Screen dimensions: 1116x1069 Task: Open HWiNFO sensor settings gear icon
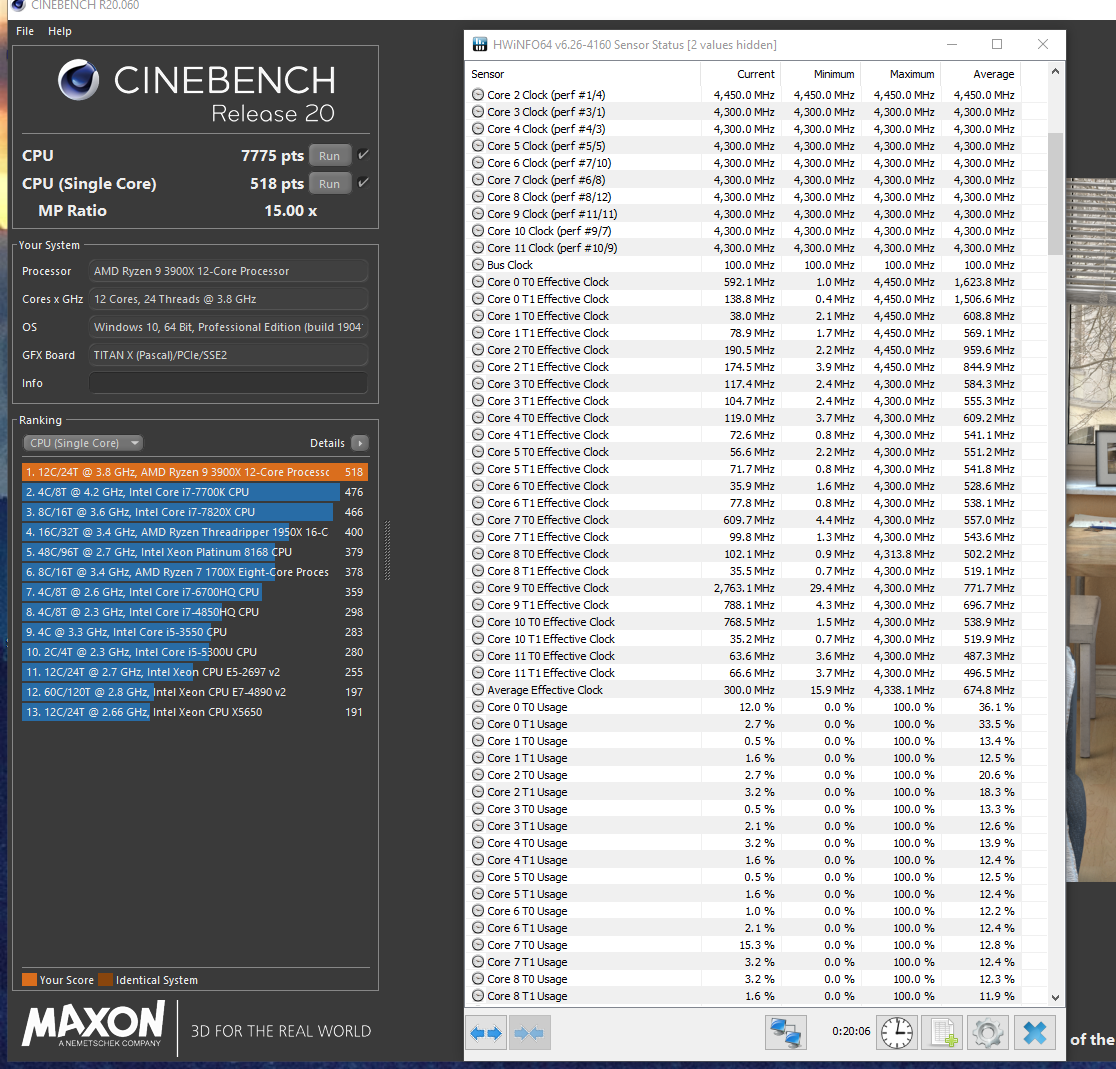click(x=988, y=1033)
